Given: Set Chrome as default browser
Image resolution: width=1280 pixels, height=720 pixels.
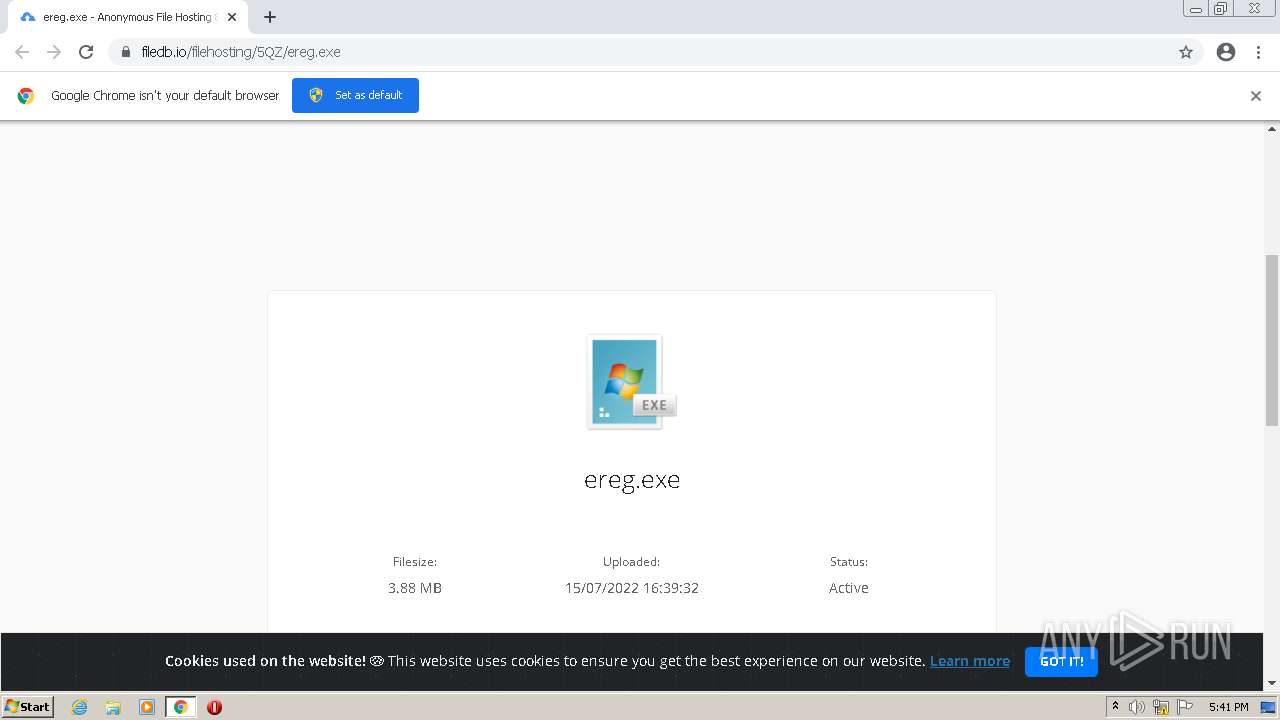Looking at the screenshot, I should tap(355, 95).
